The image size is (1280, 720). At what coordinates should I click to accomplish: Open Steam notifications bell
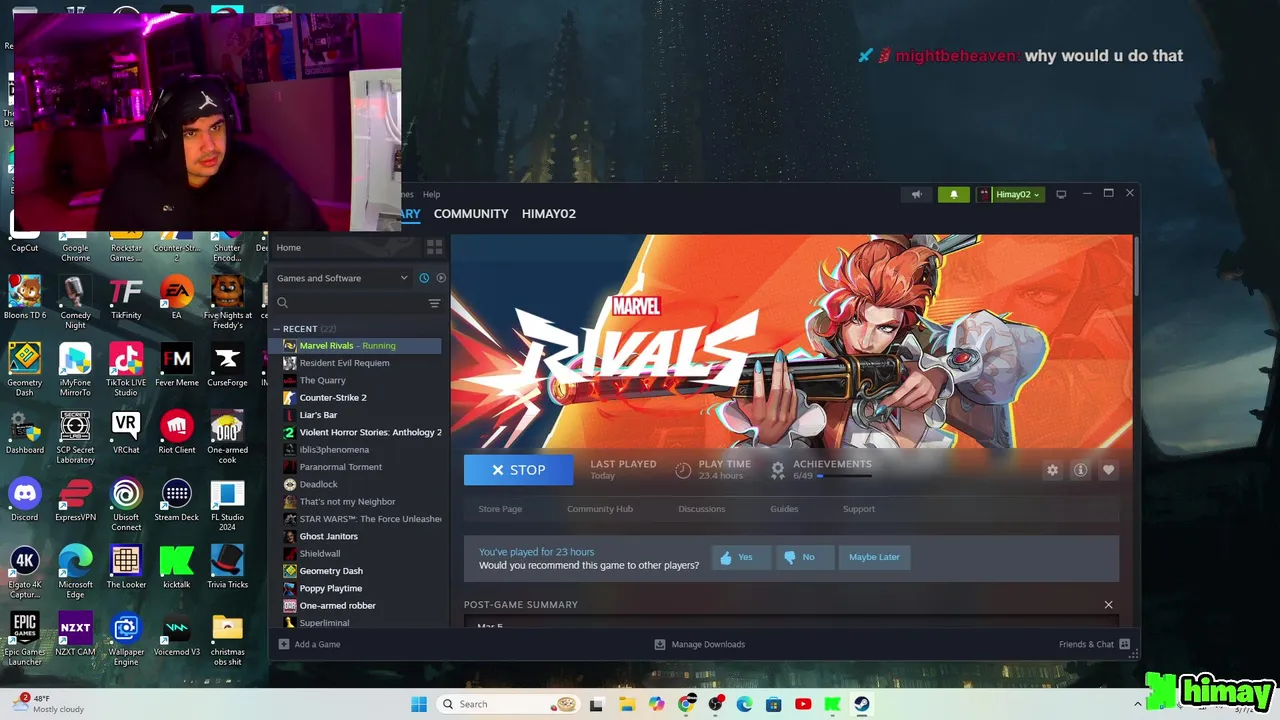coord(953,194)
